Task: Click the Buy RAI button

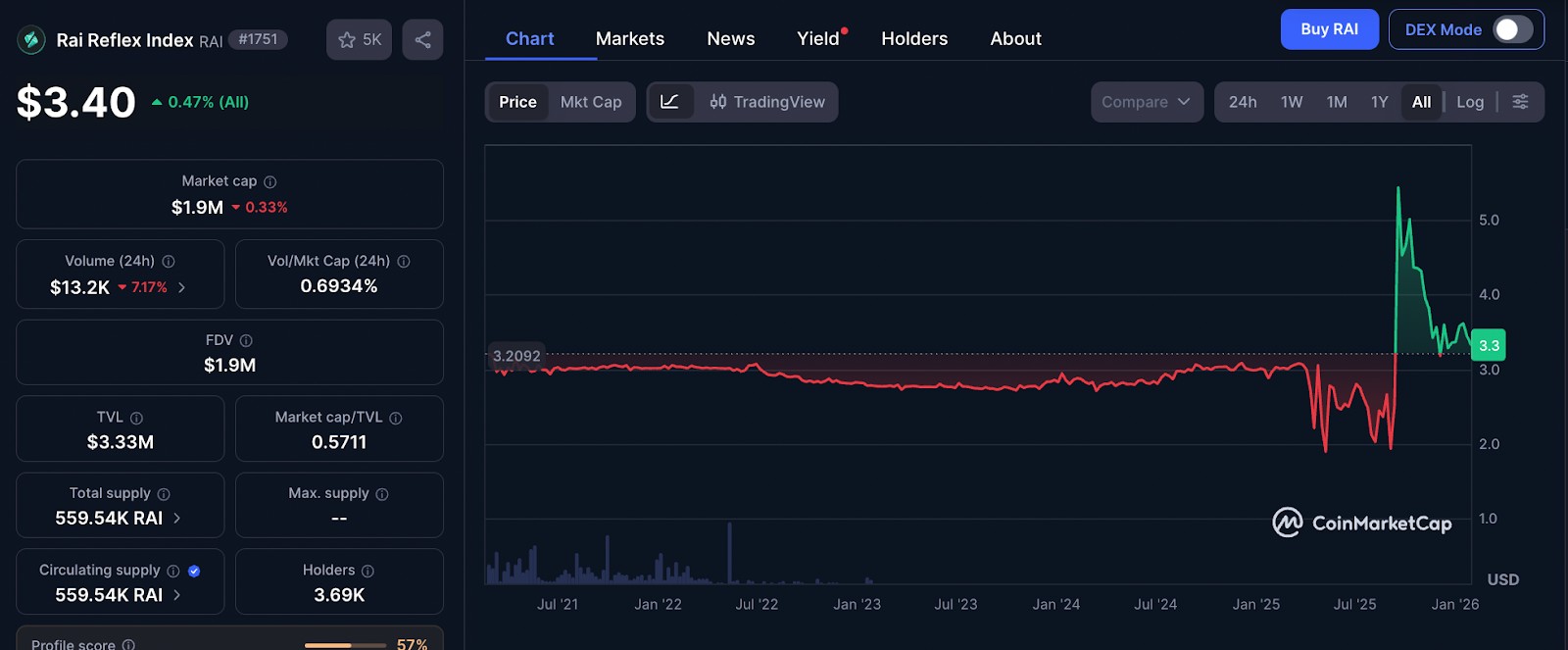Action: pyautogui.click(x=1329, y=29)
